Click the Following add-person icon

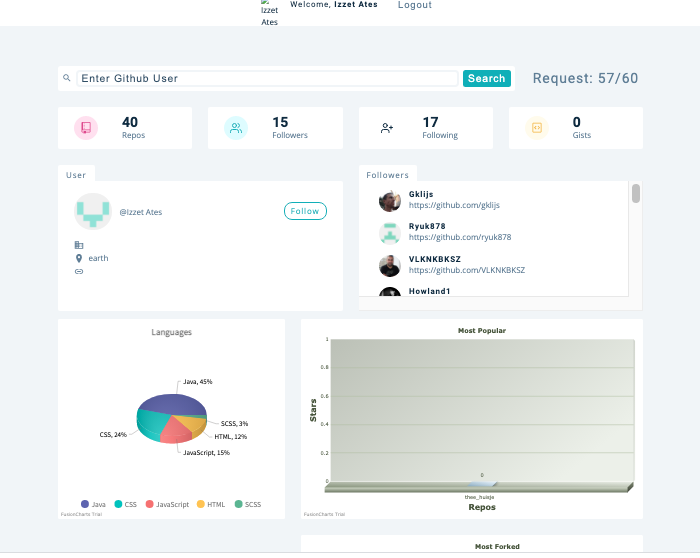pos(387,128)
